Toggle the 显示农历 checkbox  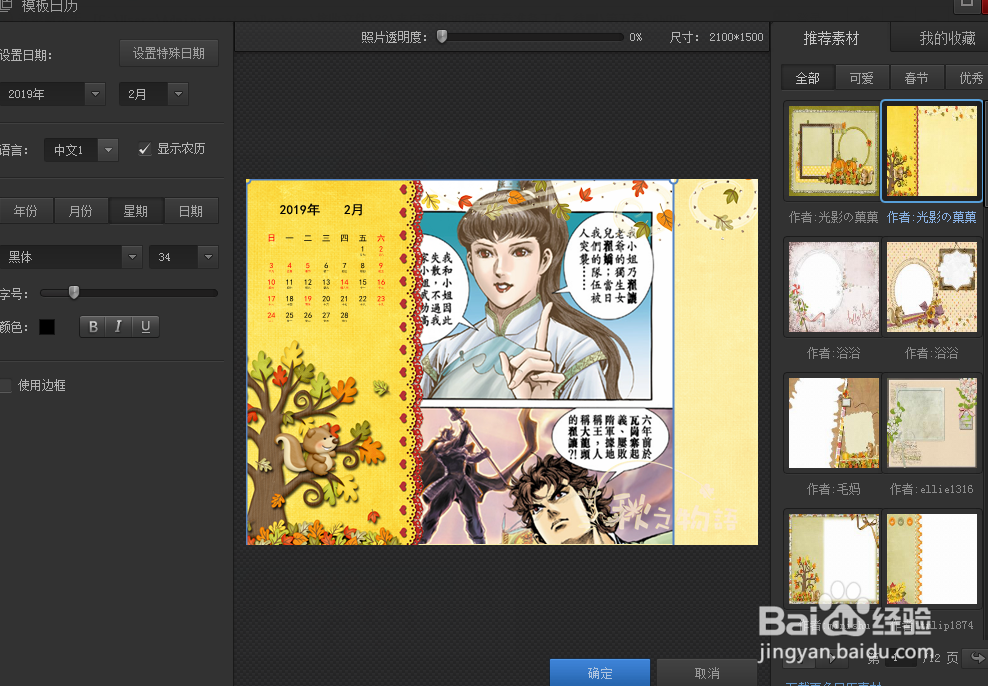click(145, 149)
